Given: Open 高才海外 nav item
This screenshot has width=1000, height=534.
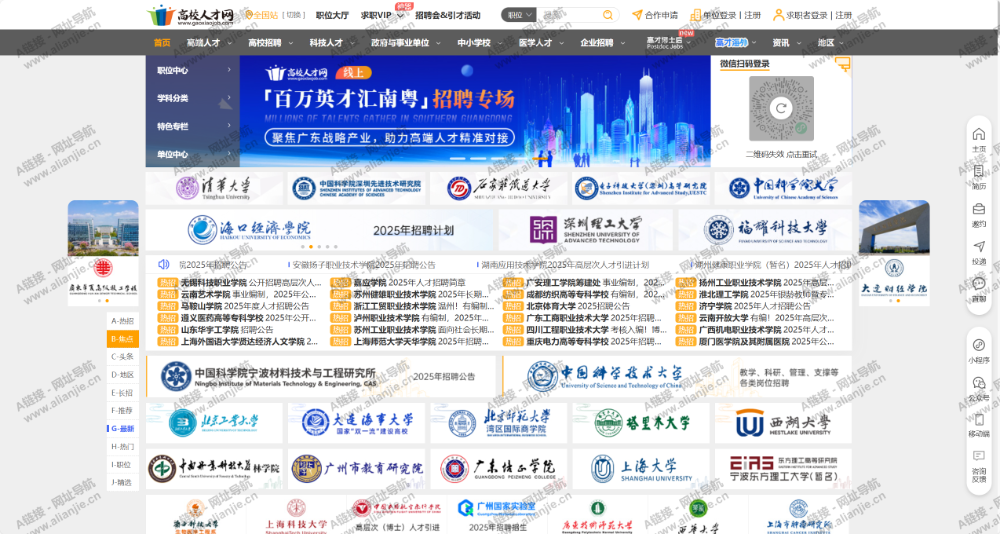Looking at the screenshot, I should [731, 43].
